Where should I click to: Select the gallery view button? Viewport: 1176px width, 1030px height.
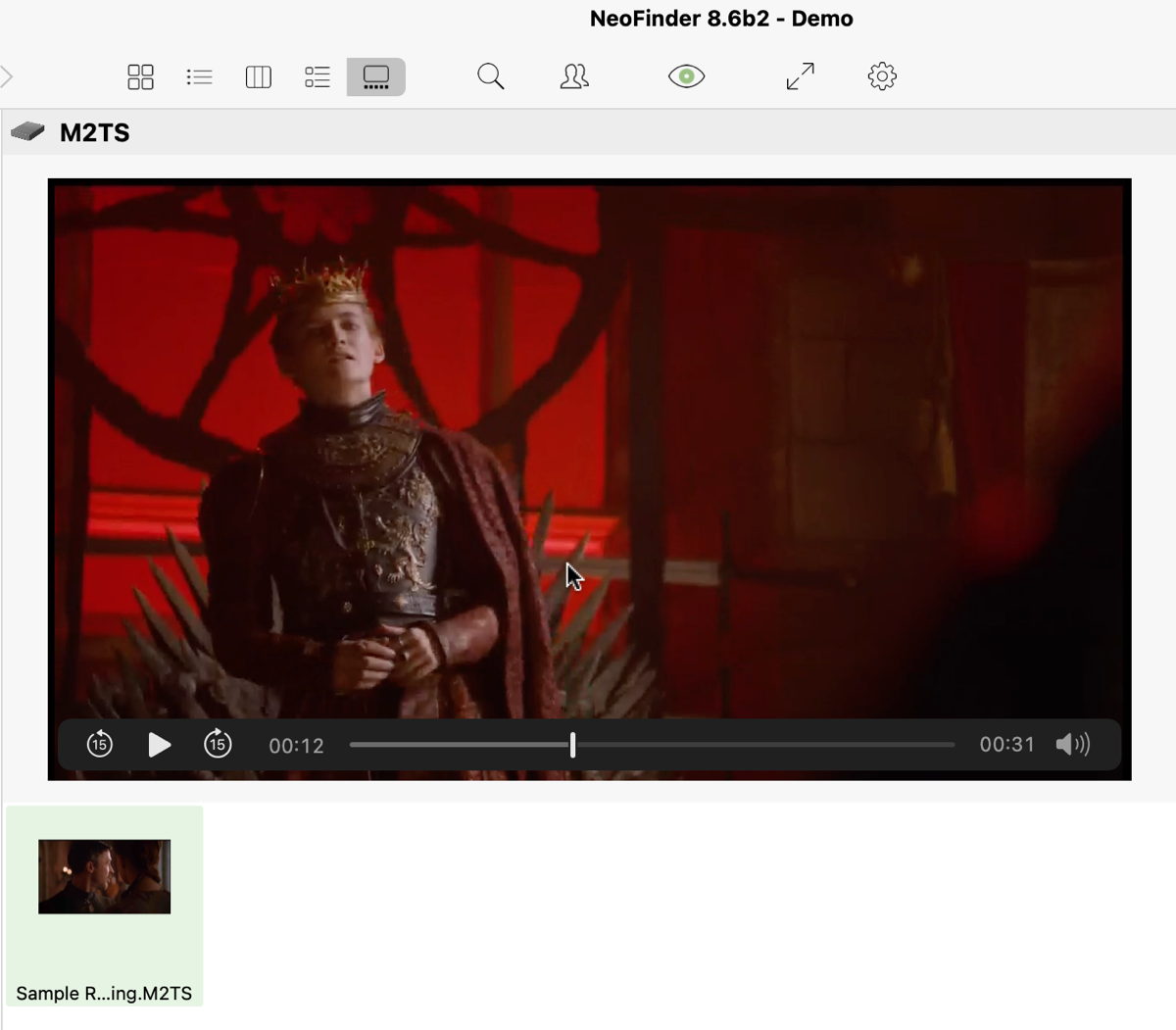pyautogui.click(x=376, y=76)
